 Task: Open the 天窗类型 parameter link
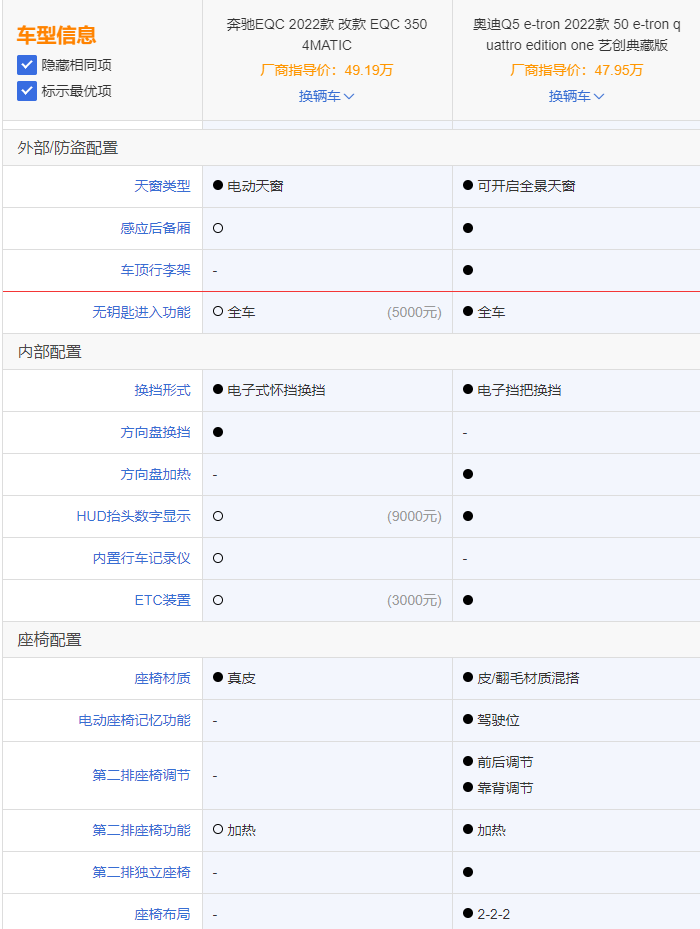[162, 186]
